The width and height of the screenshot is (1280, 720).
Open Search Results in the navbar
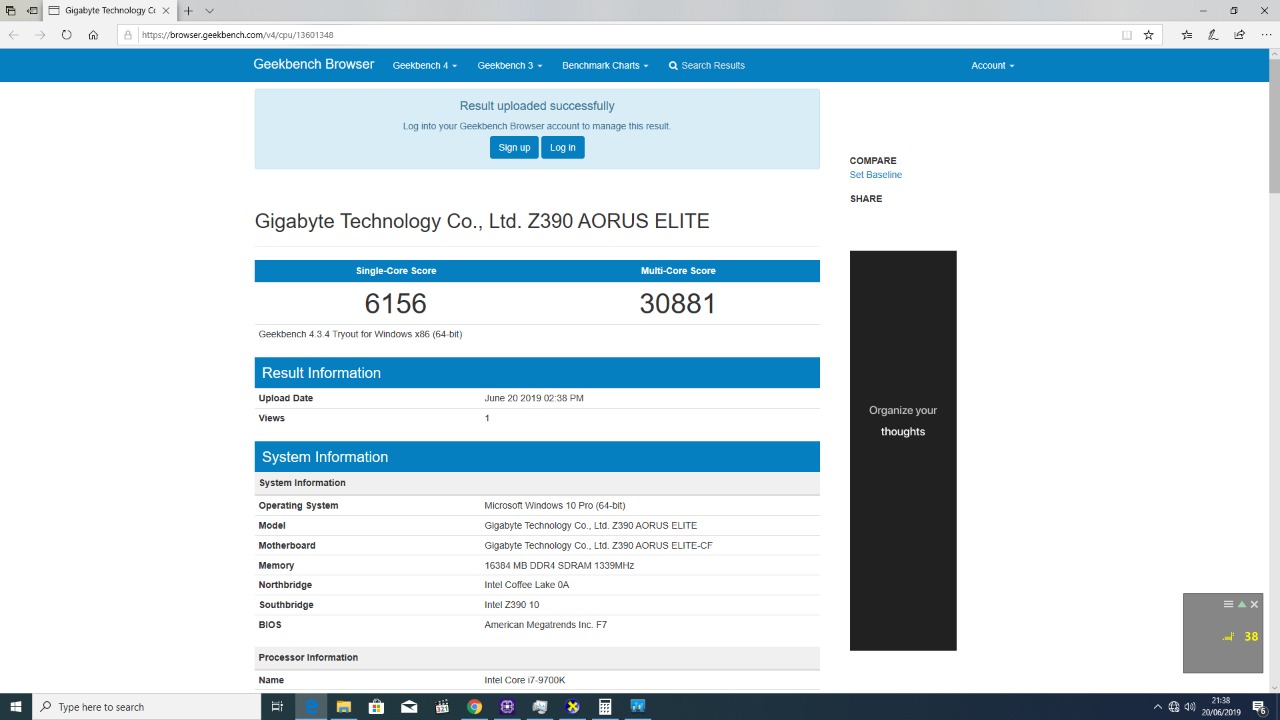[707, 66]
